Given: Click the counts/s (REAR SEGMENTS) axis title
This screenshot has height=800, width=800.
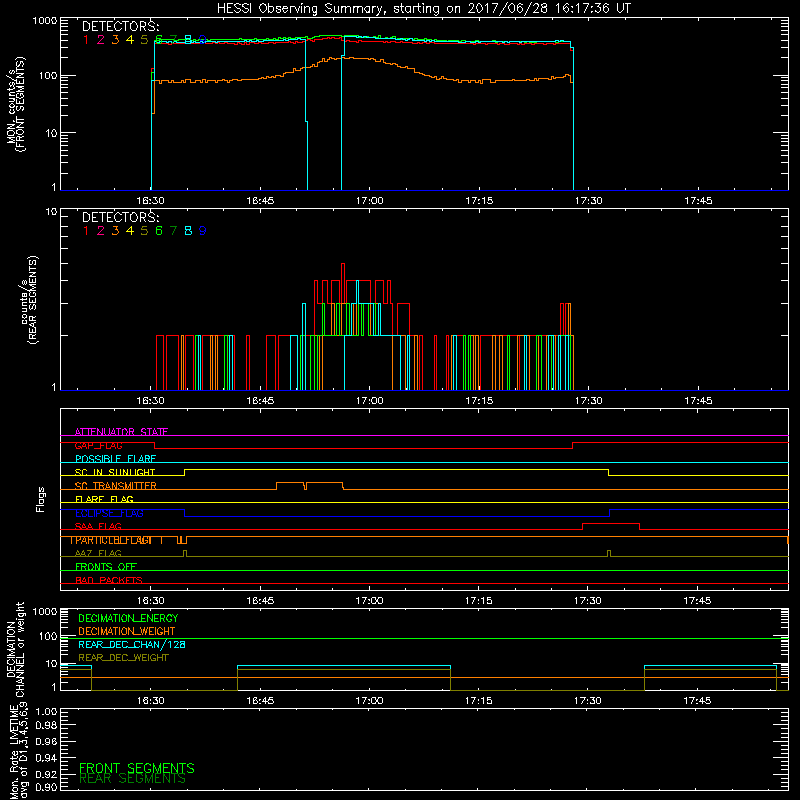Looking at the screenshot, I should click(x=28, y=299).
